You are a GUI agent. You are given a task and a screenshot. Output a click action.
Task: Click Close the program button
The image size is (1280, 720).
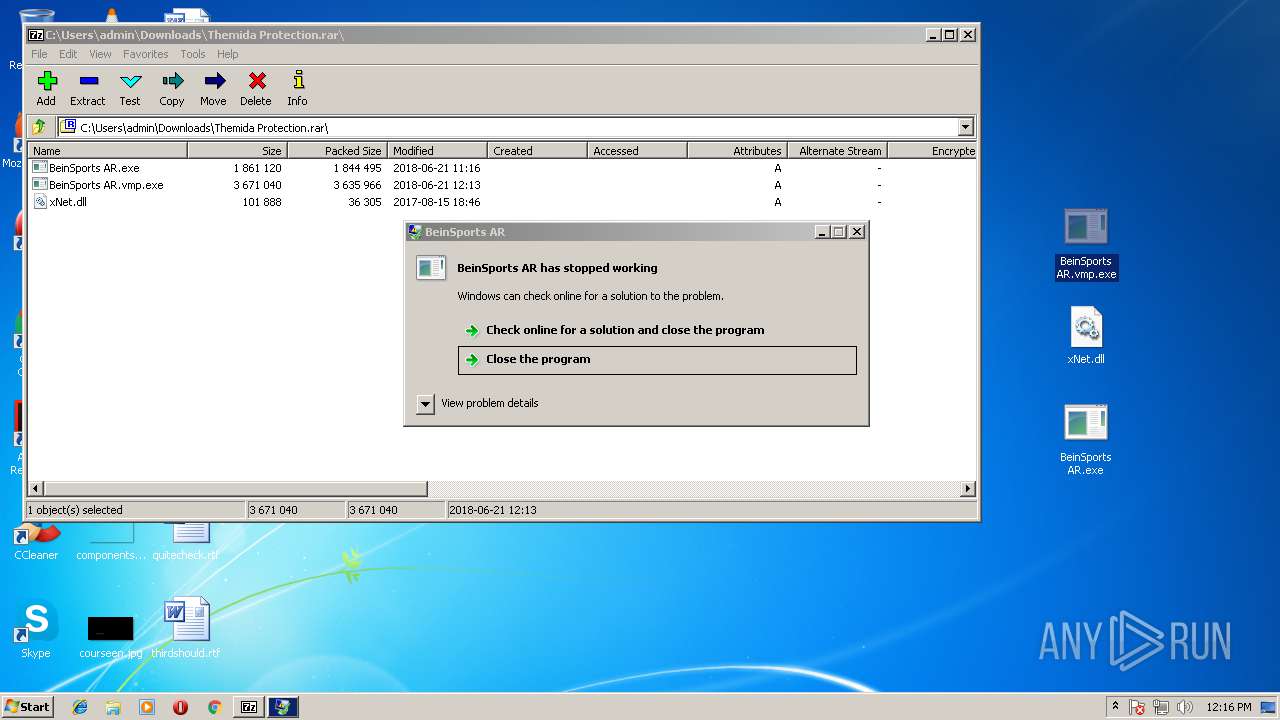click(x=657, y=360)
